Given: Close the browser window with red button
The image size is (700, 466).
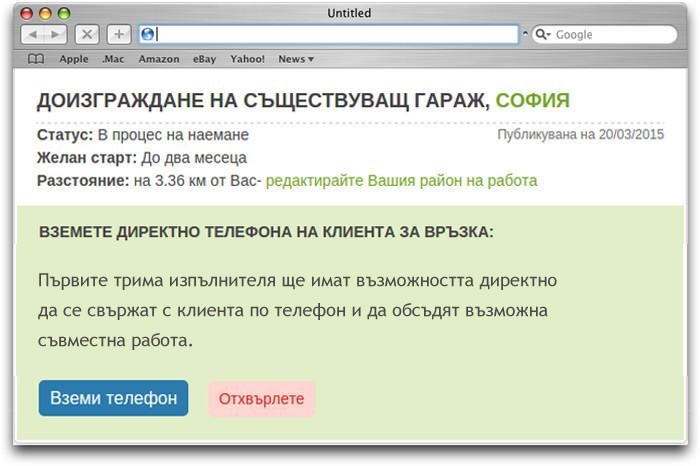Looking at the screenshot, I should 27,13.
